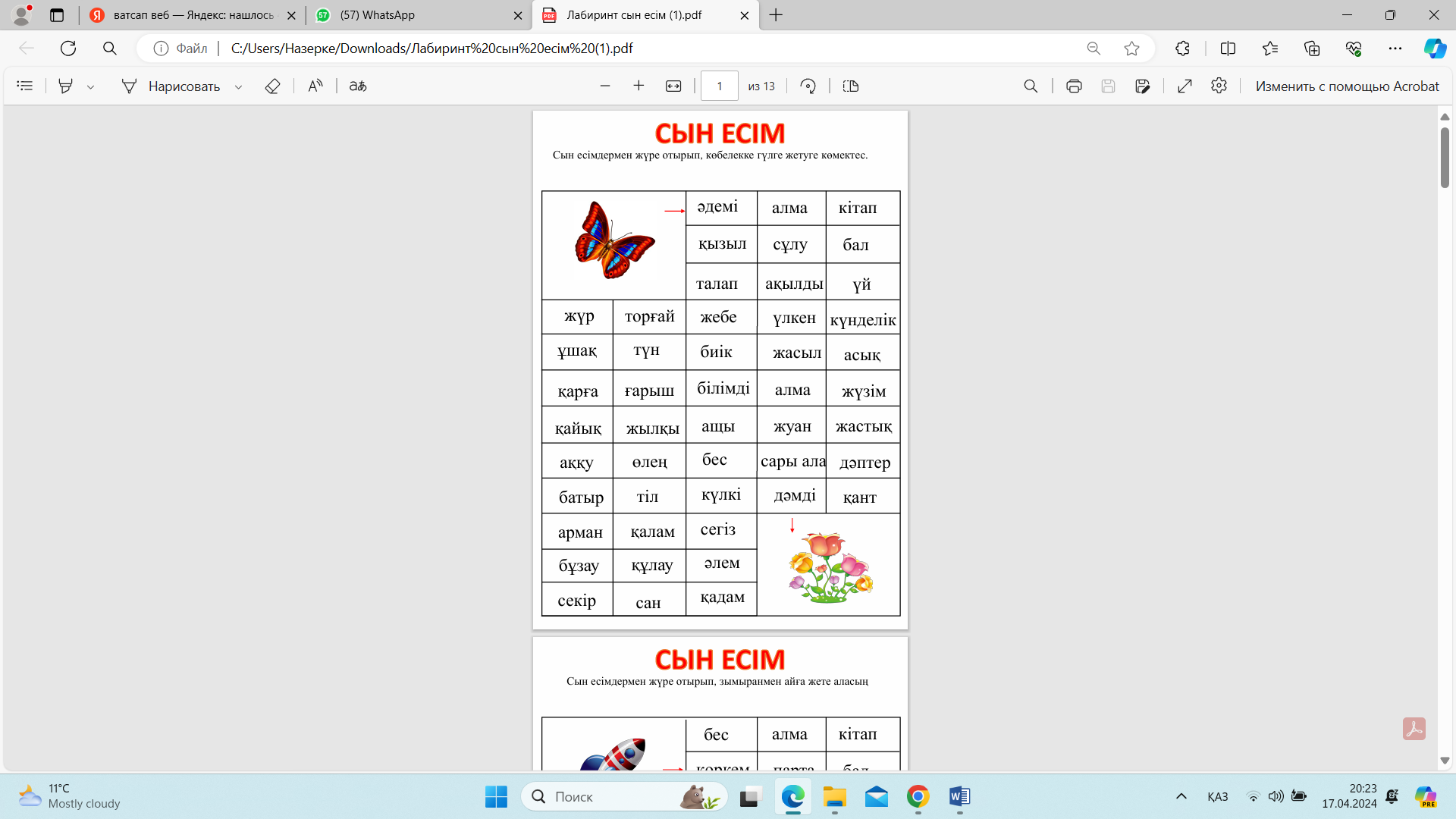The height and width of the screenshot is (819, 1456).
Task: Click the taskbar Поиск search box
Action: point(625,796)
